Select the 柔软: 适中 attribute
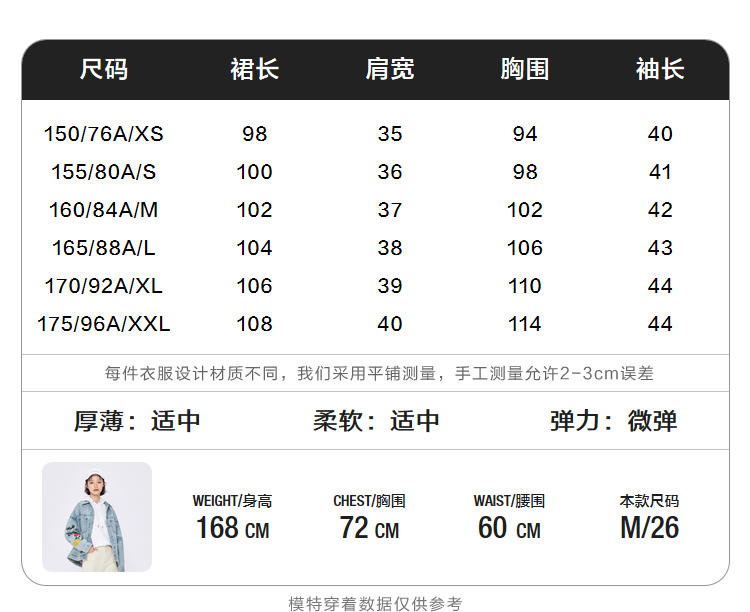This screenshot has height=612, width=750. [376, 421]
